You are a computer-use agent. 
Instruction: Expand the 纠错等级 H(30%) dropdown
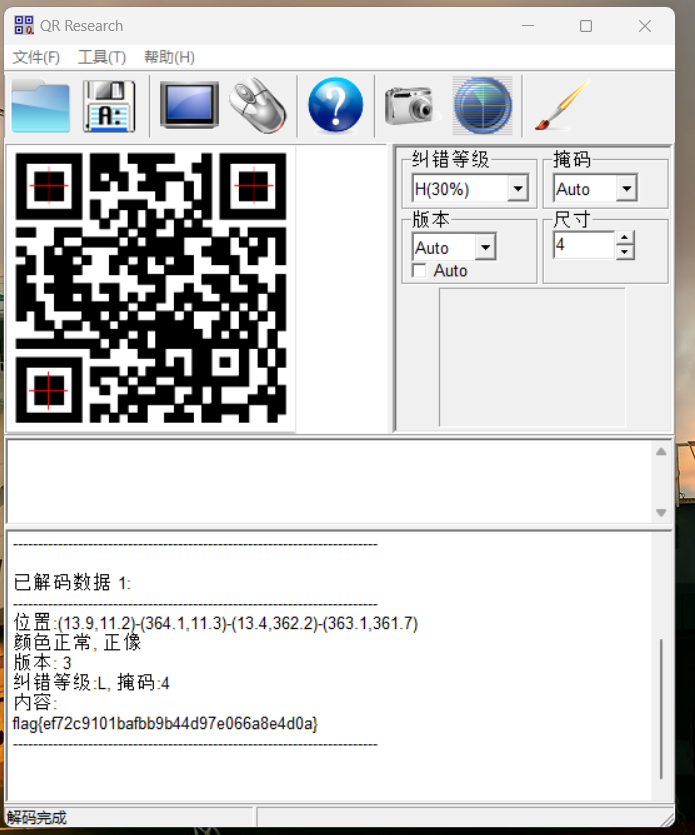tap(518, 188)
